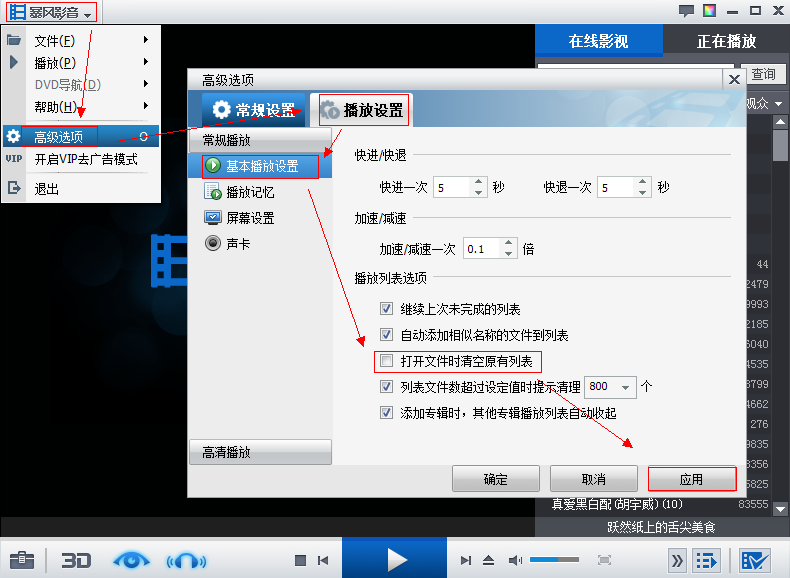Screen dimensions: 790x578
Task: Uncheck 自动添加相似名称的文件到列表 checkbox
Action: pyautogui.click(x=386, y=335)
